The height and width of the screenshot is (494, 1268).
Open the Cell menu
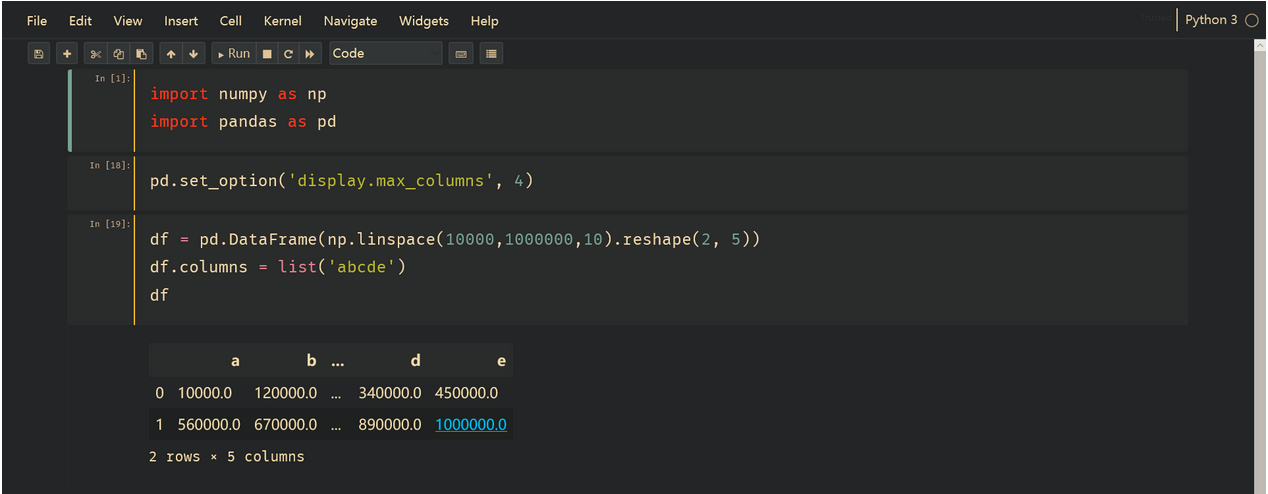tap(231, 21)
